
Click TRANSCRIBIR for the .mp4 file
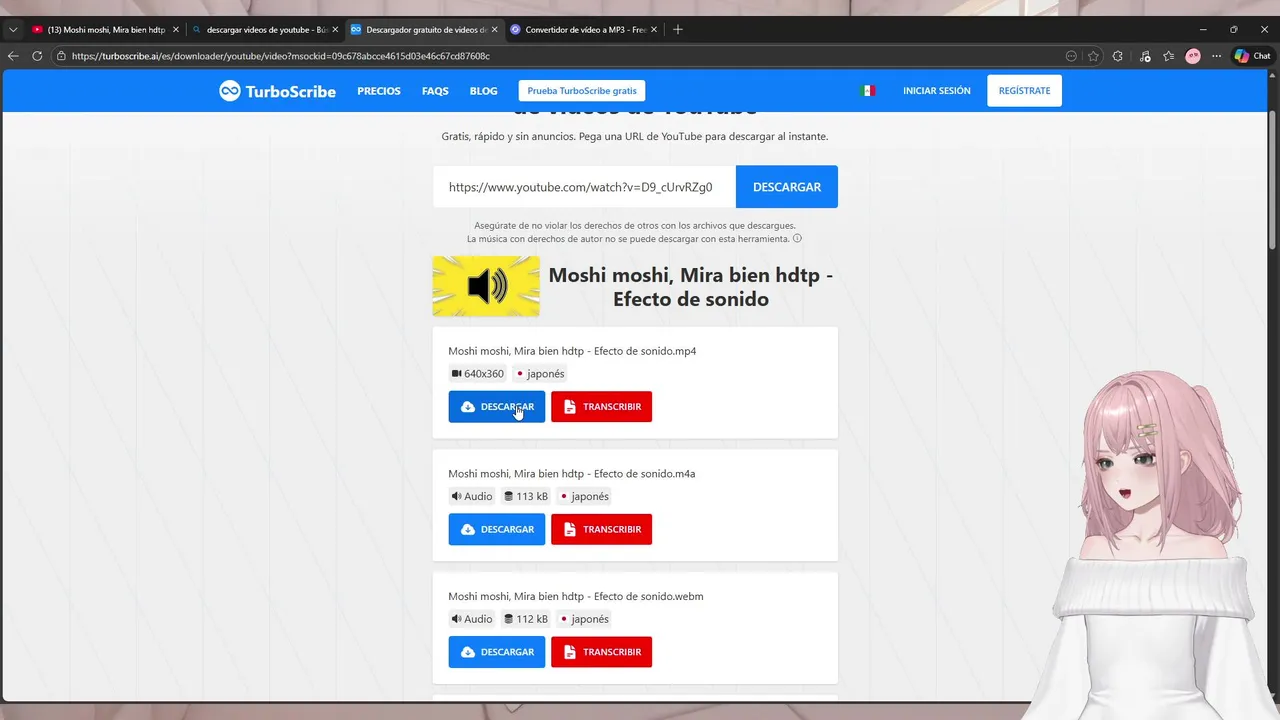coord(601,407)
